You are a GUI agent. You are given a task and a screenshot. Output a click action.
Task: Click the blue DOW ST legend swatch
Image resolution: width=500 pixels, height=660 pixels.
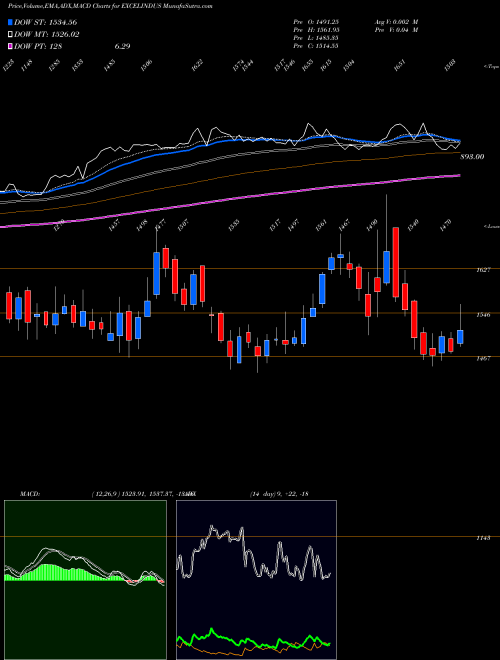pos(10,22)
